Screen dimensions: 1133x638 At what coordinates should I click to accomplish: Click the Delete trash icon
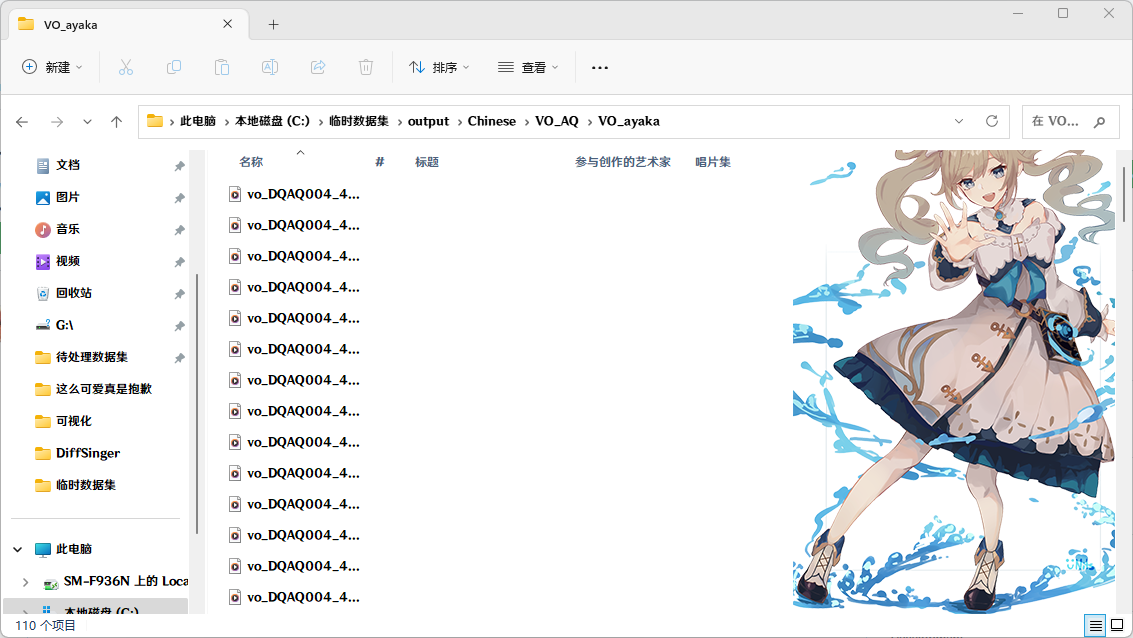365,67
